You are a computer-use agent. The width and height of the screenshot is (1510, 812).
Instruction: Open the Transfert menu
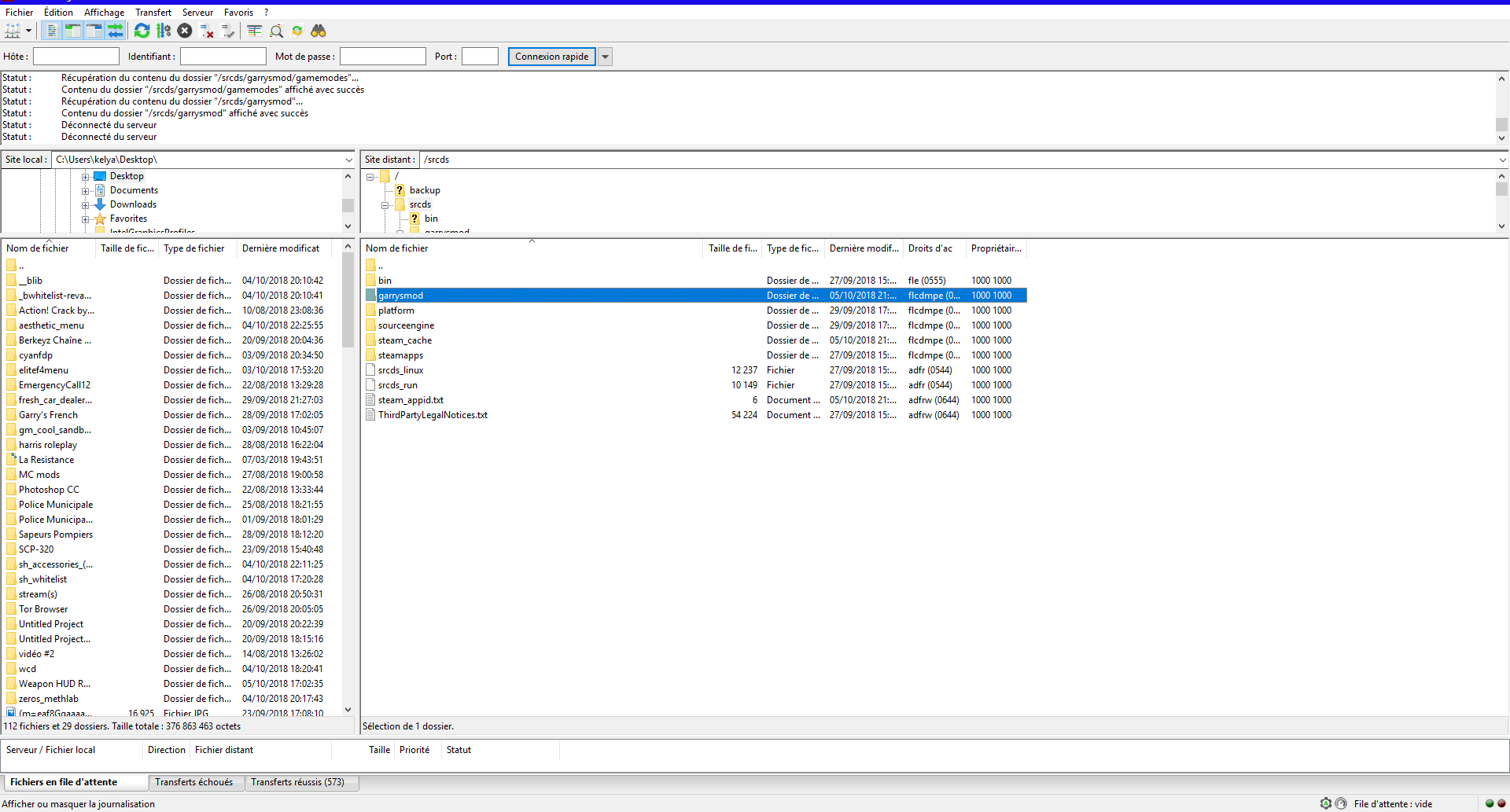pyautogui.click(x=153, y=12)
